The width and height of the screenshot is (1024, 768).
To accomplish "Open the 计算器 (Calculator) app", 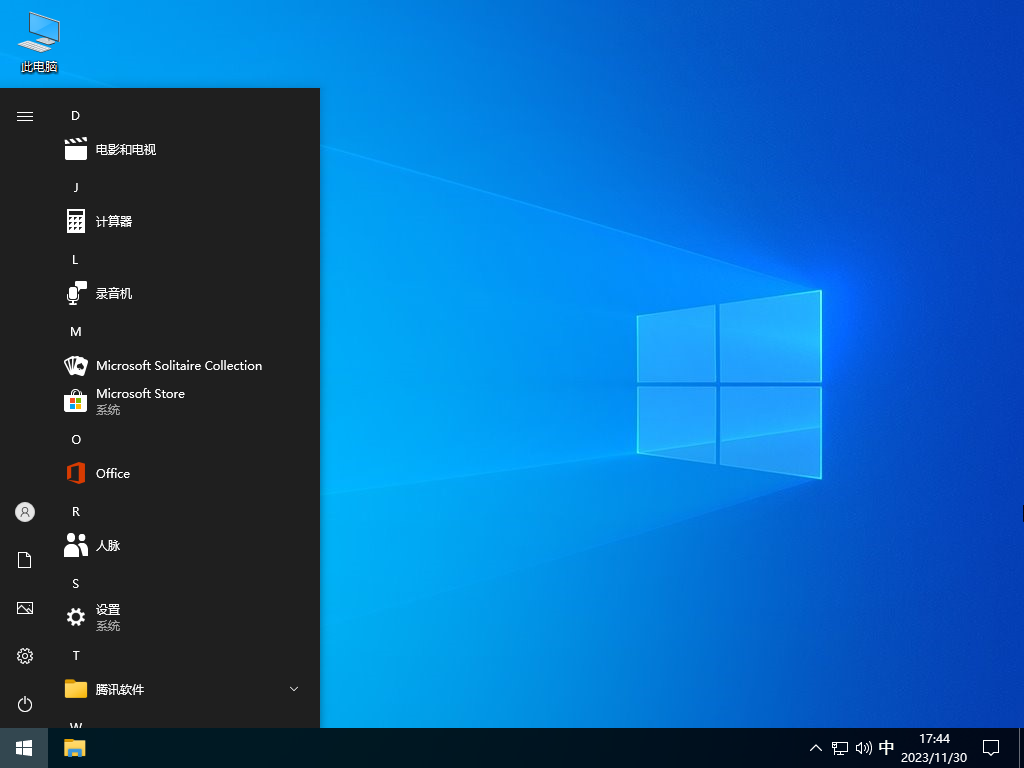I will click(115, 221).
